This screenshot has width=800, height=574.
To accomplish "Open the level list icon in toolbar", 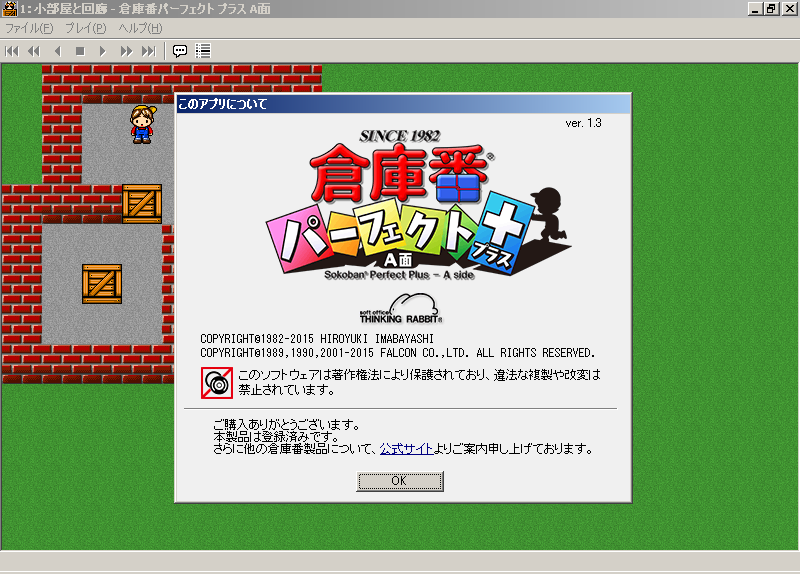I will click(x=203, y=50).
